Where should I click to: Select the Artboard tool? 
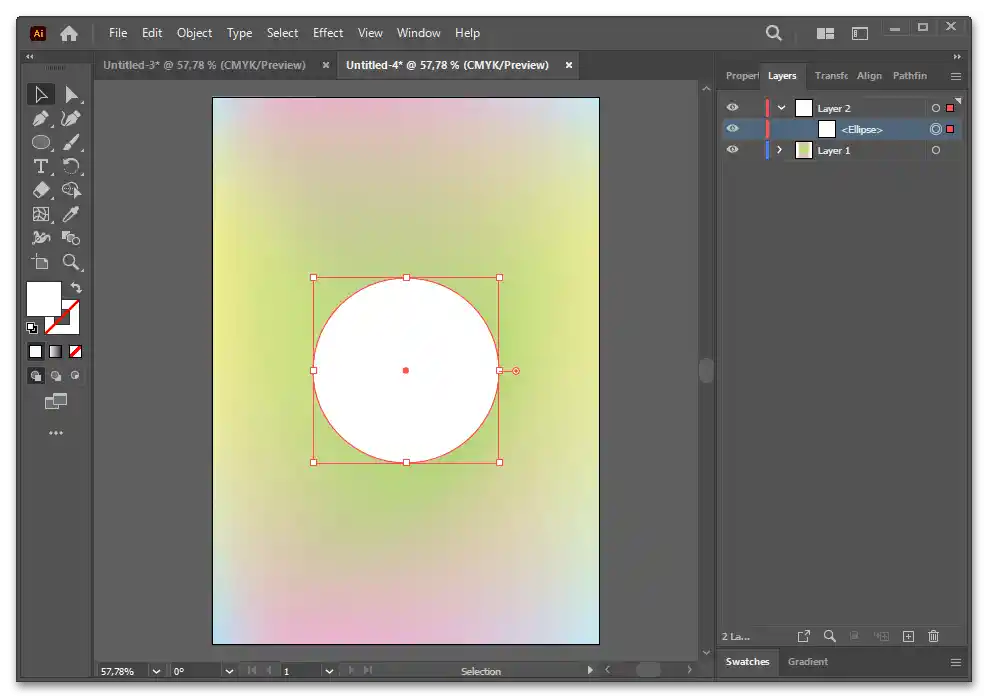41,262
